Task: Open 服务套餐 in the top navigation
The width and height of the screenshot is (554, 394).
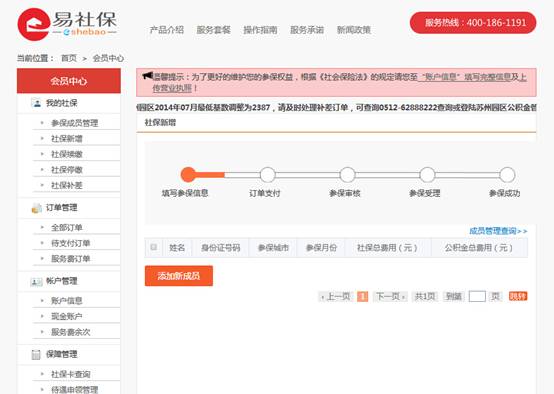Action: click(213, 30)
